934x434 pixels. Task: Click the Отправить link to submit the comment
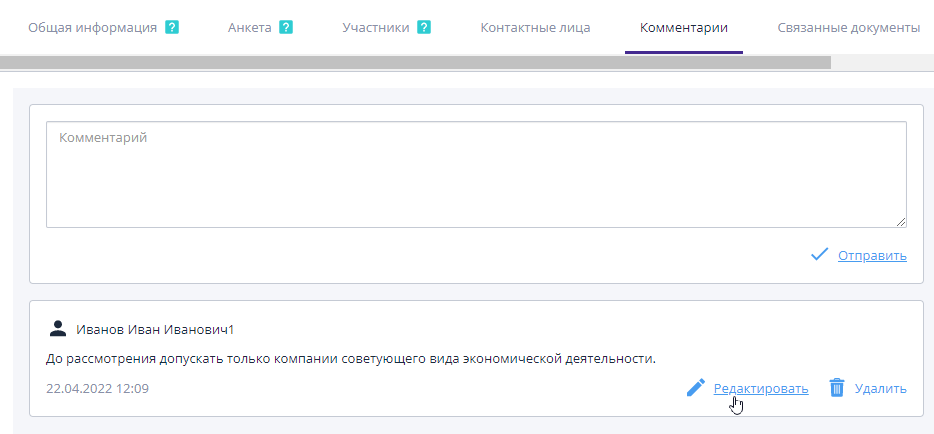coord(872,255)
